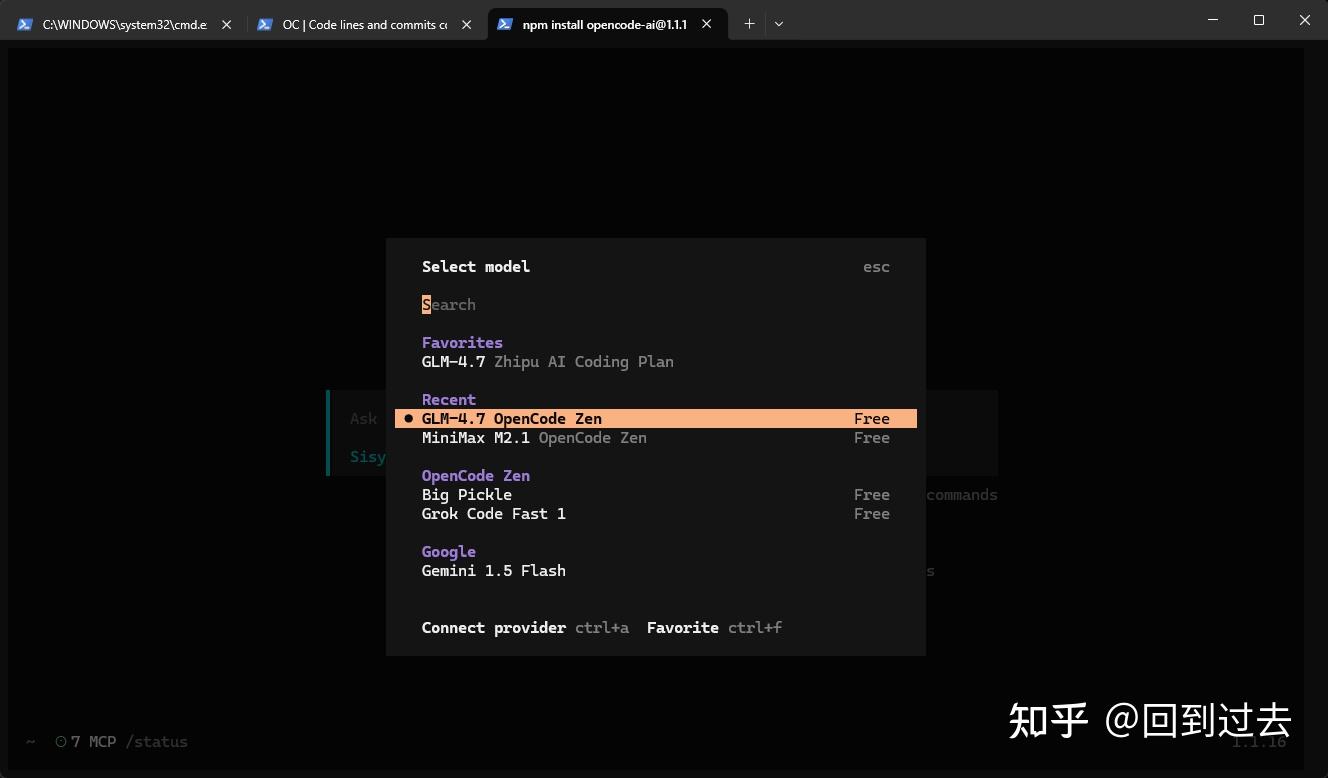
Task: Close the C:\WINDOWS\system32\cmd.exe tab
Action: coord(226,24)
